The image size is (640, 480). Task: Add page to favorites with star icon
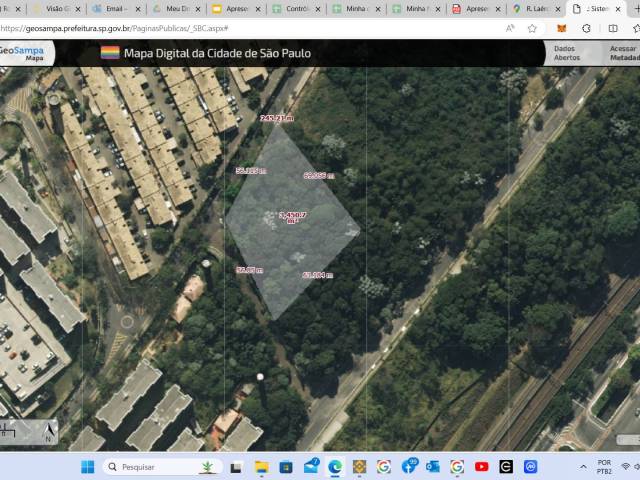pyautogui.click(x=532, y=28)
